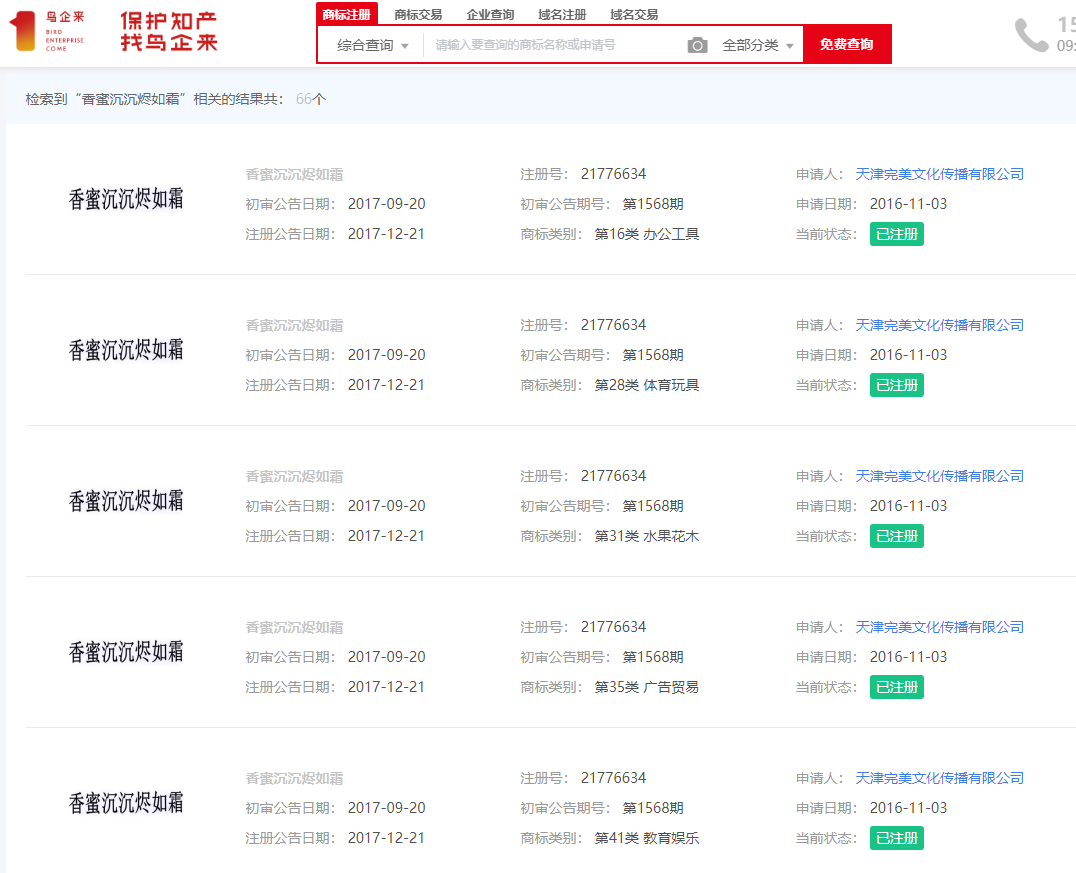
Task: Click trademark image in 第16类 办公工具 row
Action: click(x=126, y=199)
